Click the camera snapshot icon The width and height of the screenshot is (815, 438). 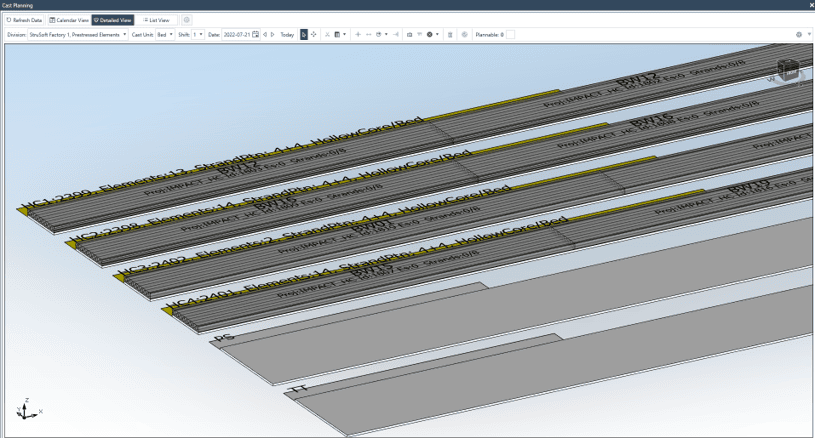[x=410, y=35]
